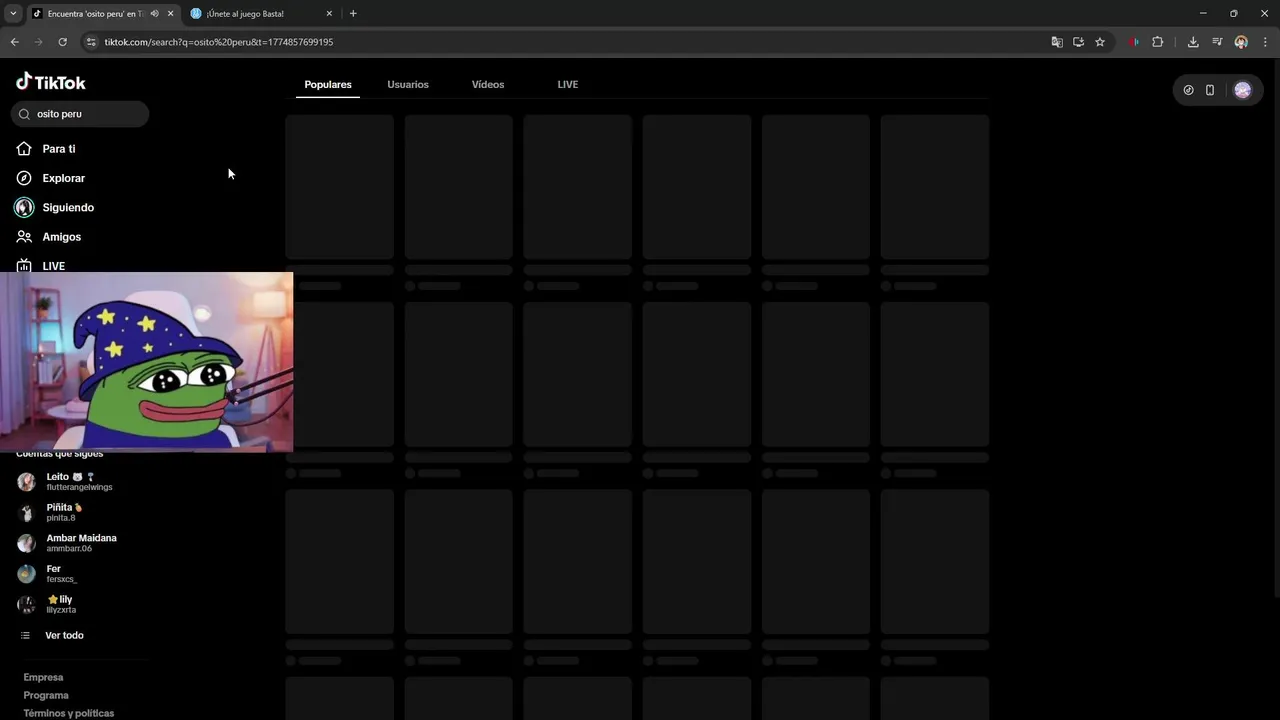Switch to the Usuarios results tab

[408, 85]
